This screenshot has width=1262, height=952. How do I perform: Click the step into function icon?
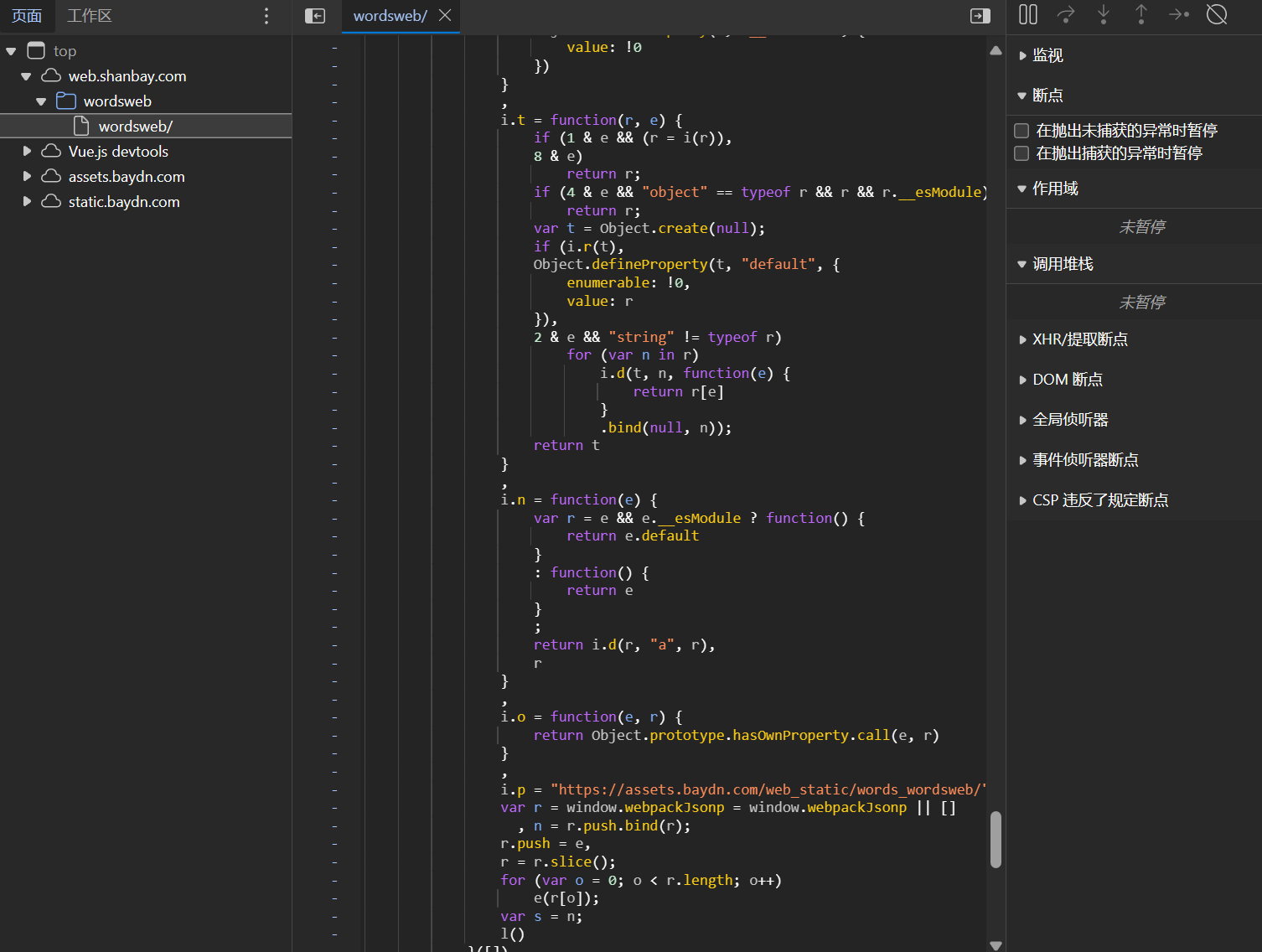click(1104, 15)
